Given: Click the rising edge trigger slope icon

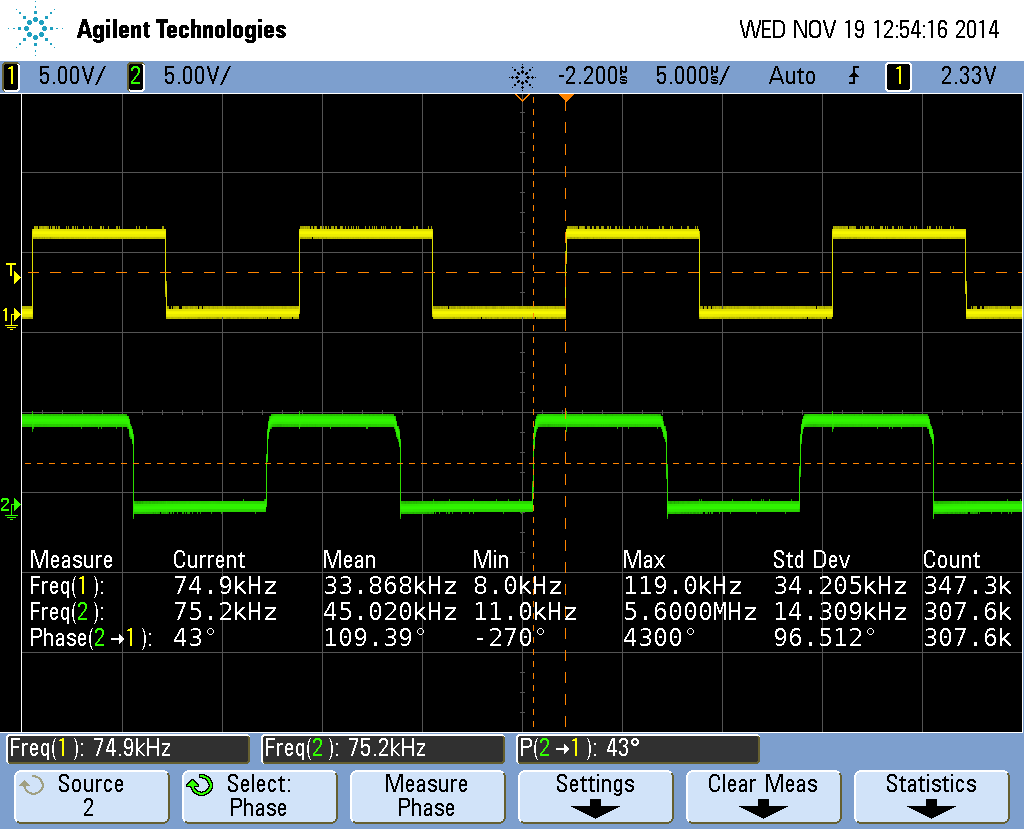Looking at the screenshot, I should [x=853, y=76].
